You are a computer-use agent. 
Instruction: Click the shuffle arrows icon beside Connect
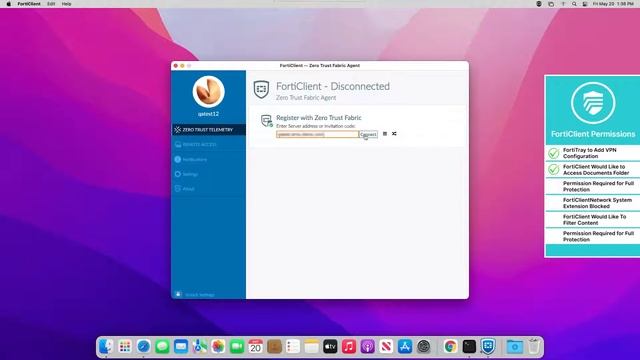click(394, 134)
